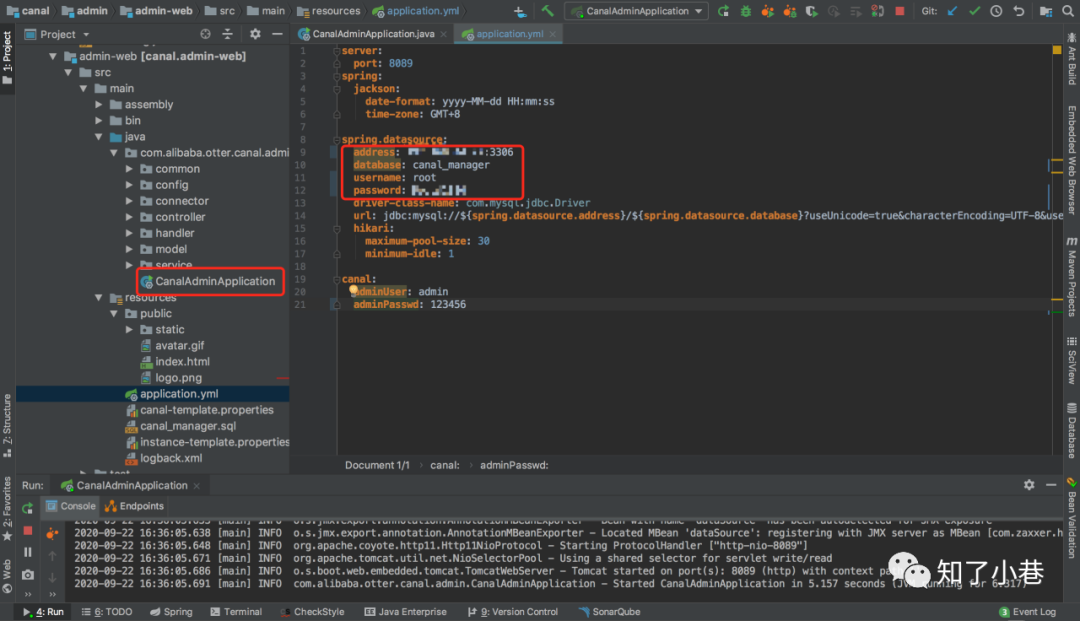Show Git history with the clock icon

(996, 11)
